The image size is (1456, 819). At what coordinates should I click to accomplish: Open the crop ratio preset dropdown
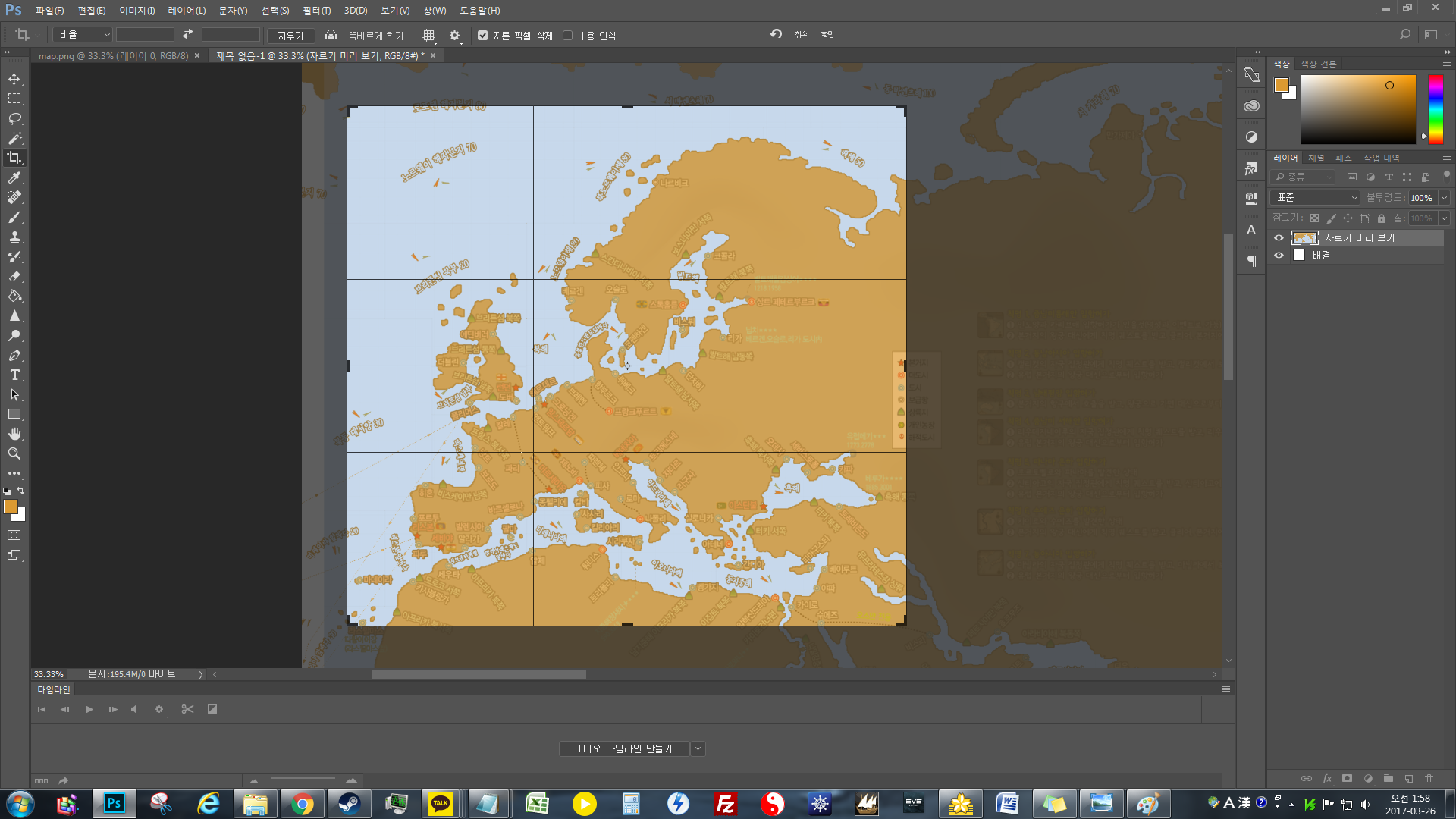click(x=82, y=35)
